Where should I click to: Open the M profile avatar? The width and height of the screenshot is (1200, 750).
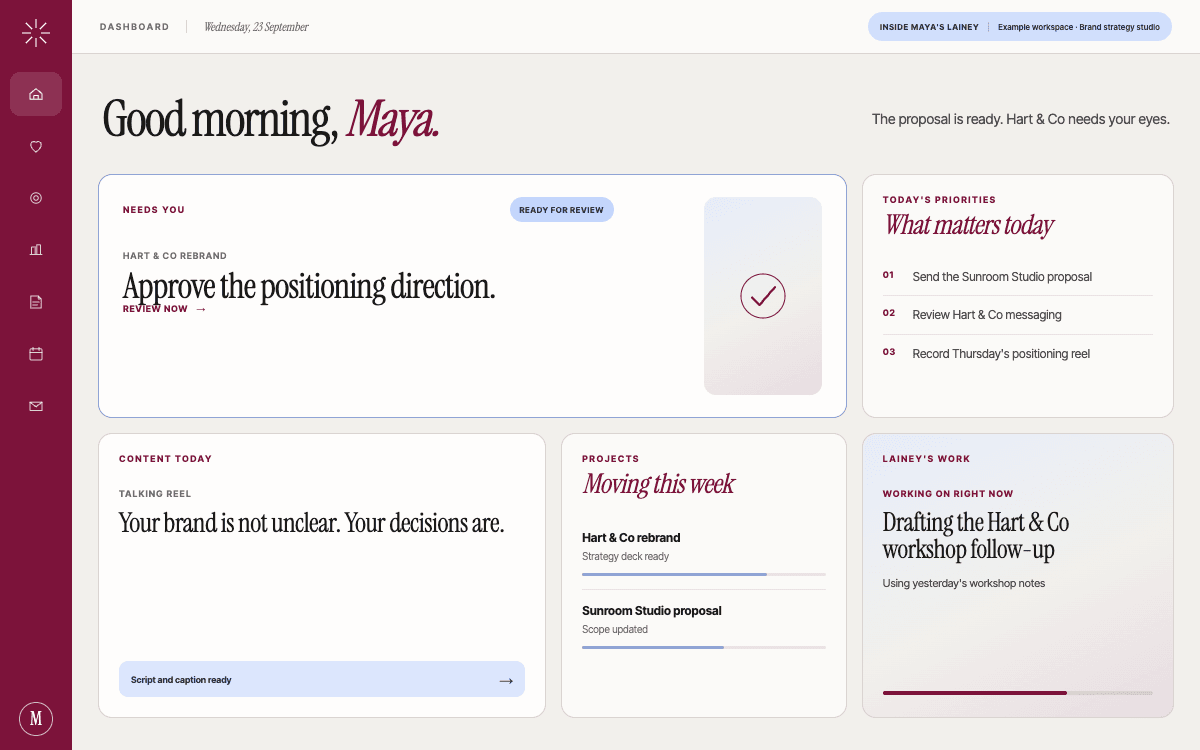pos(36,719)
